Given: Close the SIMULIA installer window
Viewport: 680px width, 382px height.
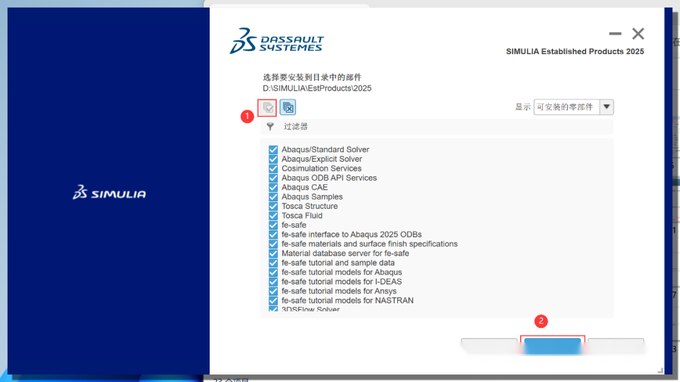Looking at the screenshot, I should tap(638, 33).
